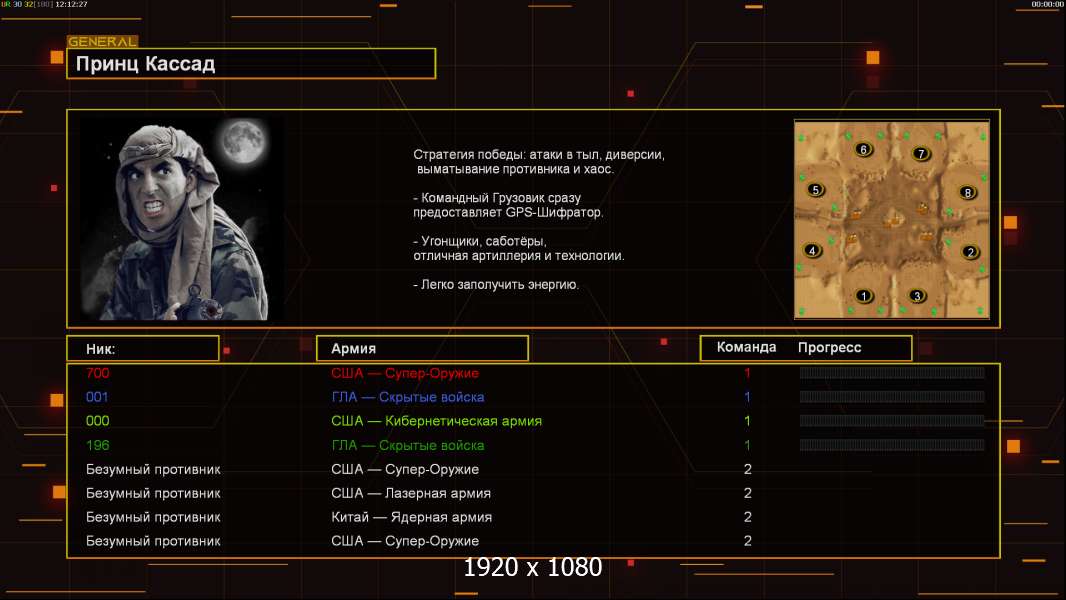Click the 12:12:27 clock readout

[x=71, y=4]
